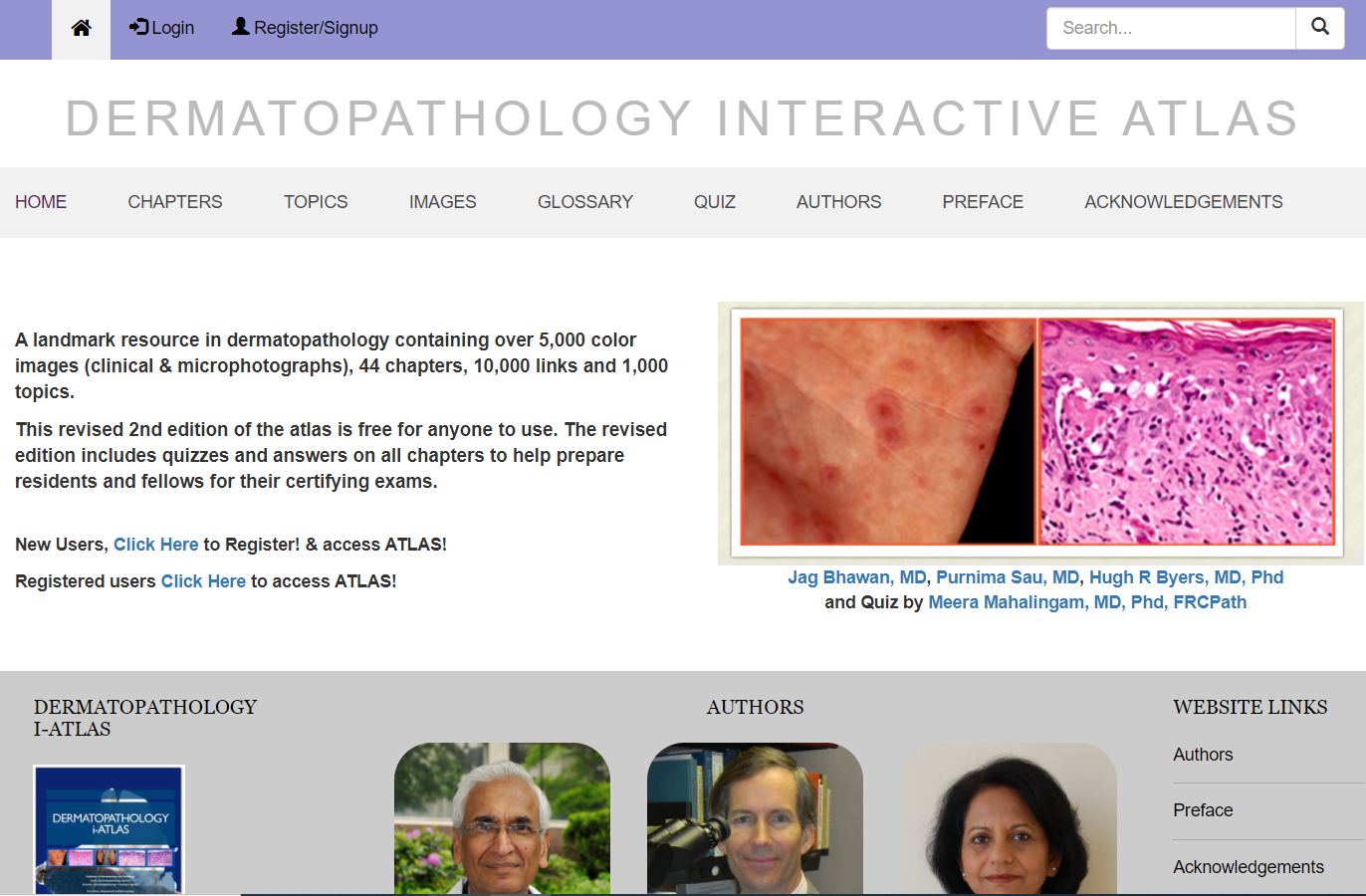
Task: Select IMAGES in the navigation bar
Action: click(x=442, y=202)
